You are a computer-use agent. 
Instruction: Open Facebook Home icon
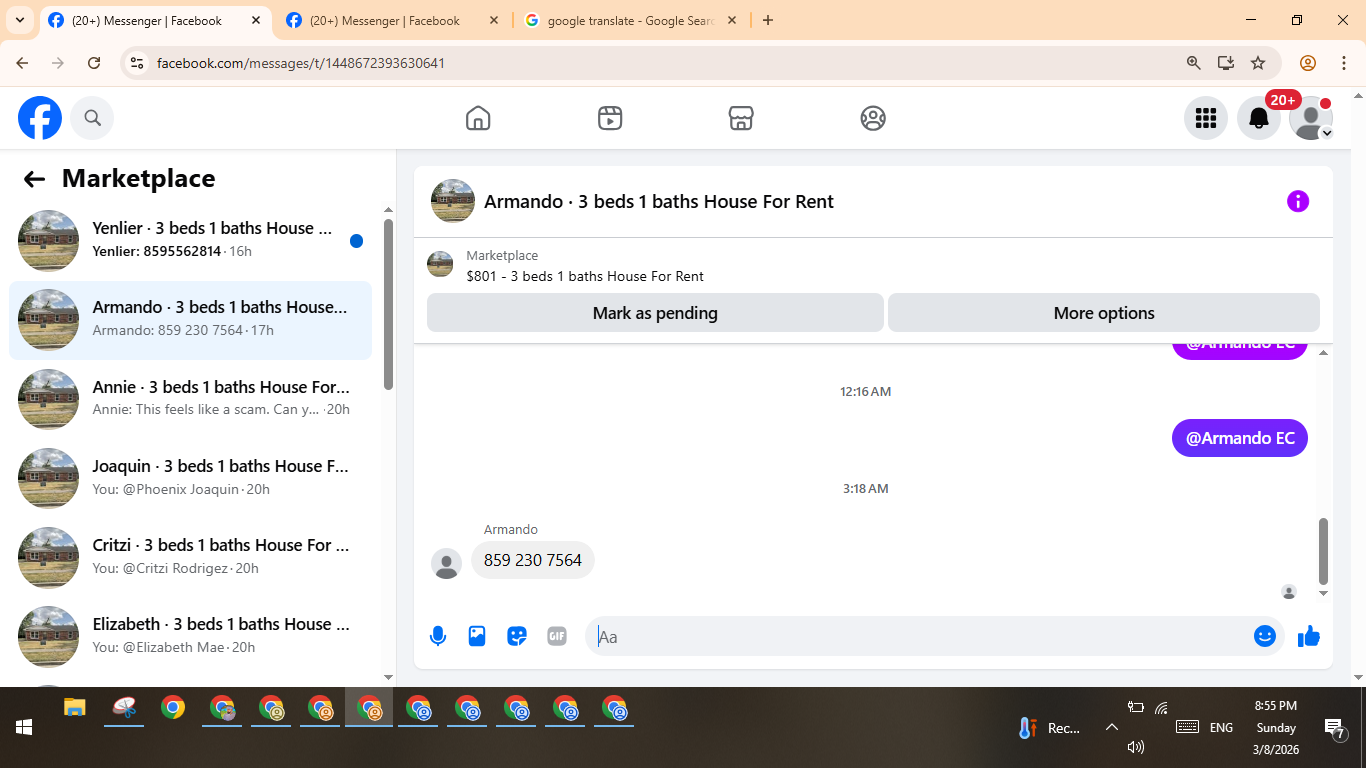tap(478, 118)
